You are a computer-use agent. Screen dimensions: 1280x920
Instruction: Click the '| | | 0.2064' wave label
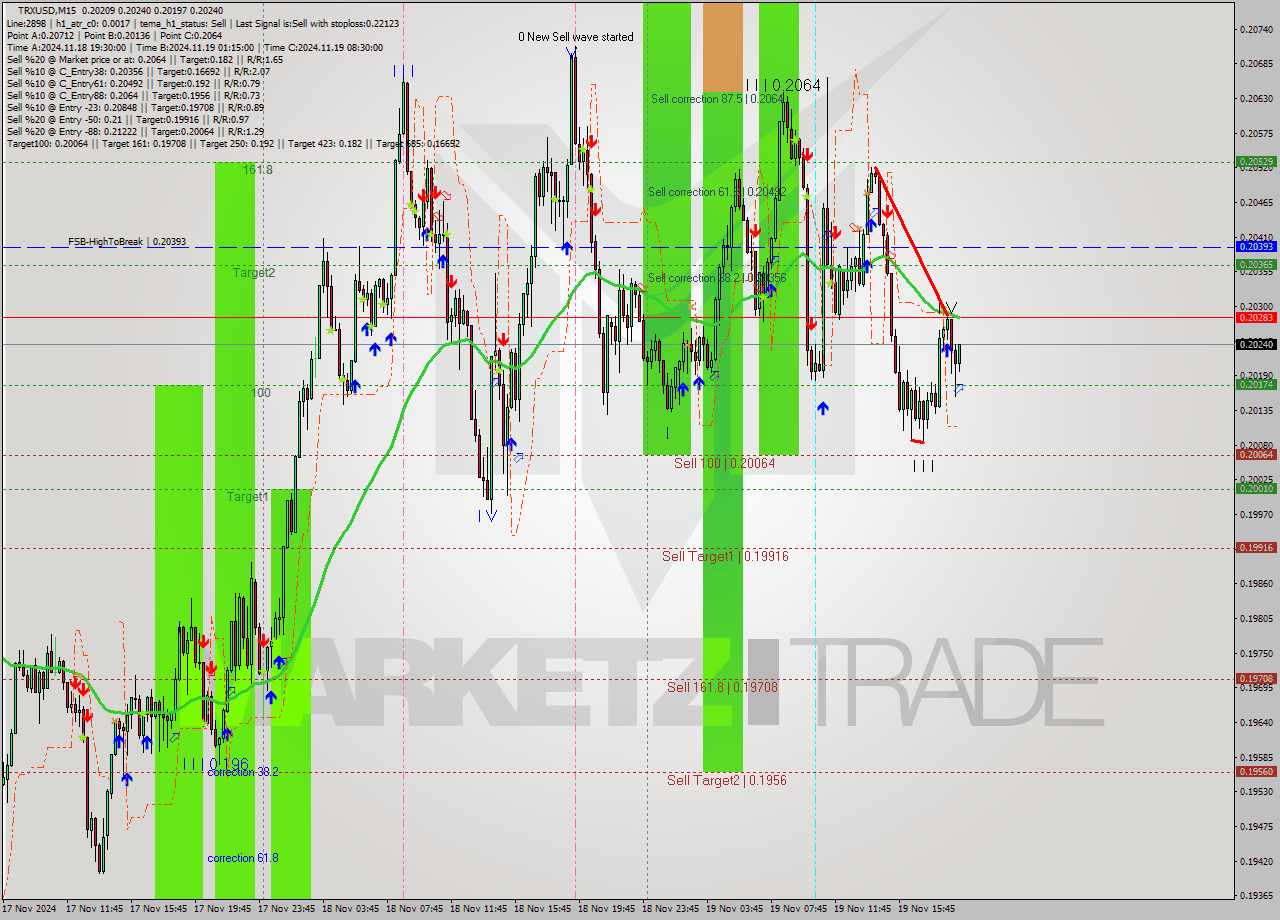point(783,86)
